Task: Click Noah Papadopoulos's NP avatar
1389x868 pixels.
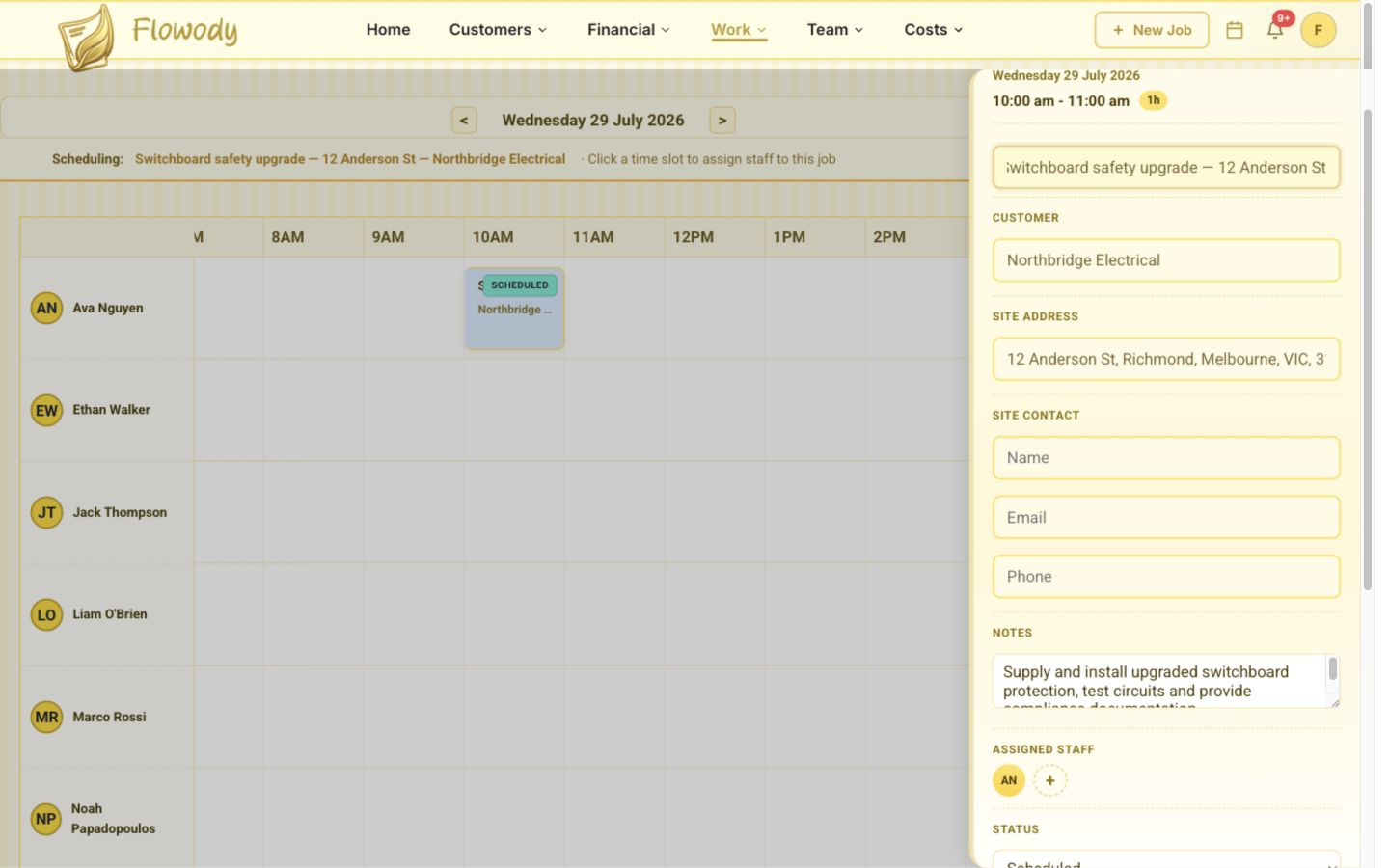Action: click(x=46, y=819)
